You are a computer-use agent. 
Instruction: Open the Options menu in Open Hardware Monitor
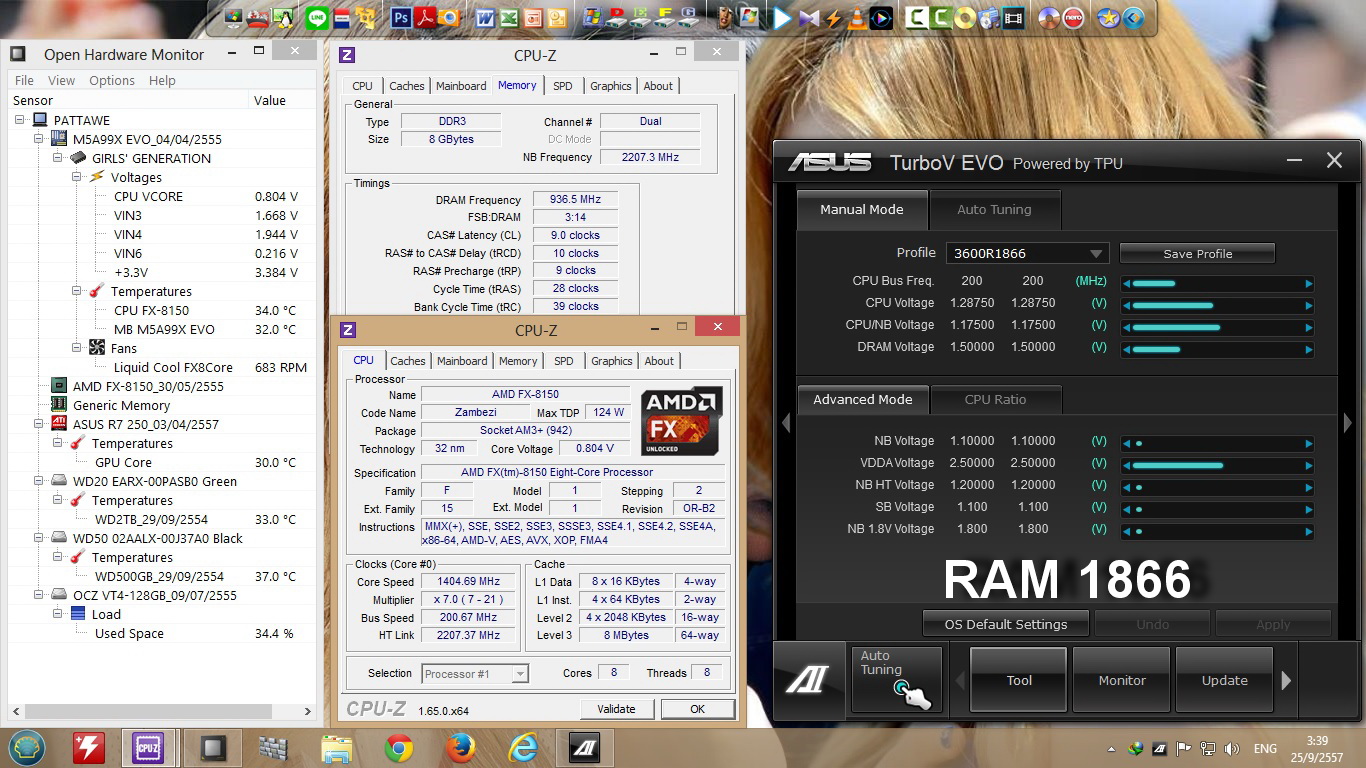(x=112, y=80)
